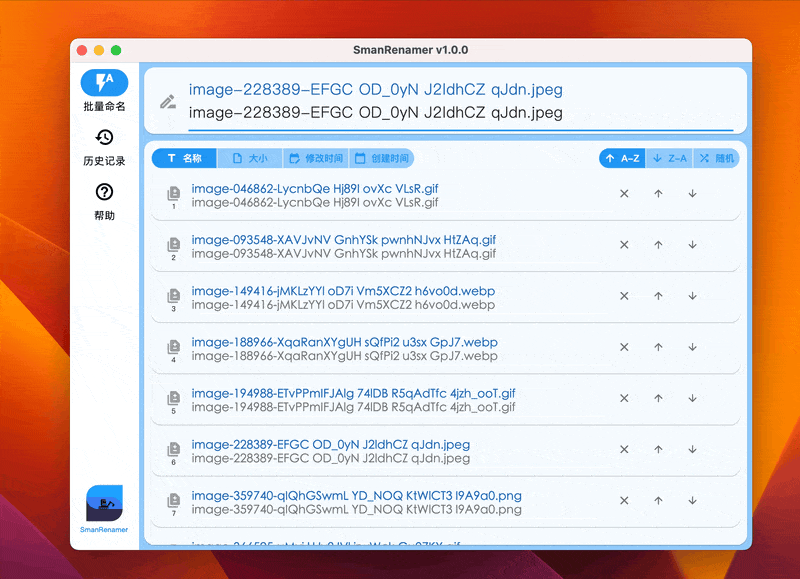
Task: Click the rename template input field
Action: (460, 113)
